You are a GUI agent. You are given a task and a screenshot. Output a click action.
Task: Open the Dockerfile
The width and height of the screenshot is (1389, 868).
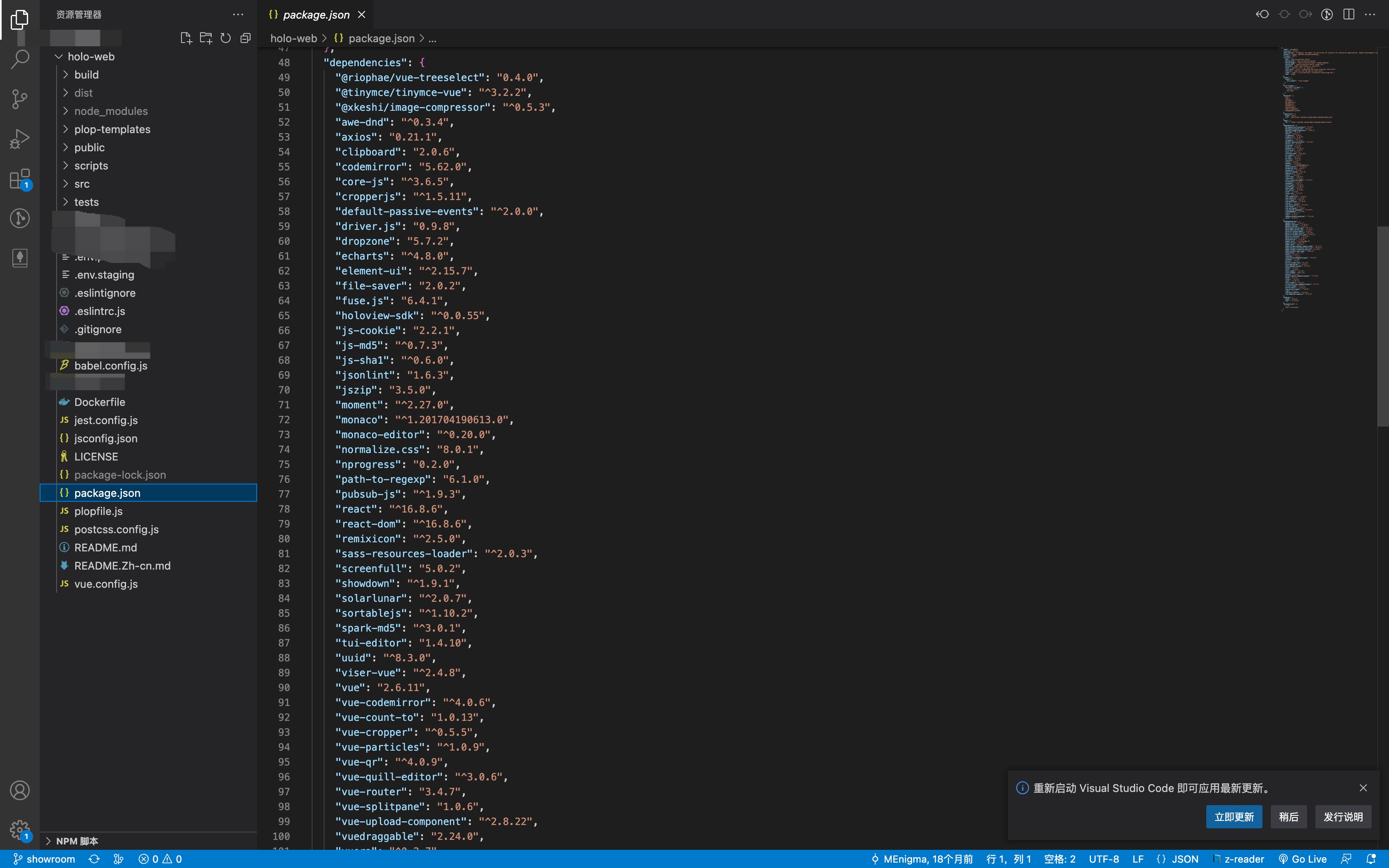[x=149, y=402]
